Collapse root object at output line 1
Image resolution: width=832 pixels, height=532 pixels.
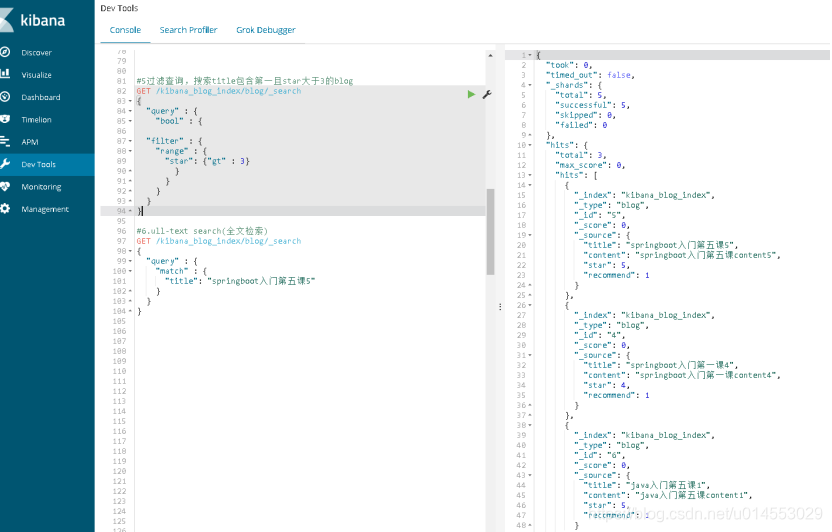530,55
